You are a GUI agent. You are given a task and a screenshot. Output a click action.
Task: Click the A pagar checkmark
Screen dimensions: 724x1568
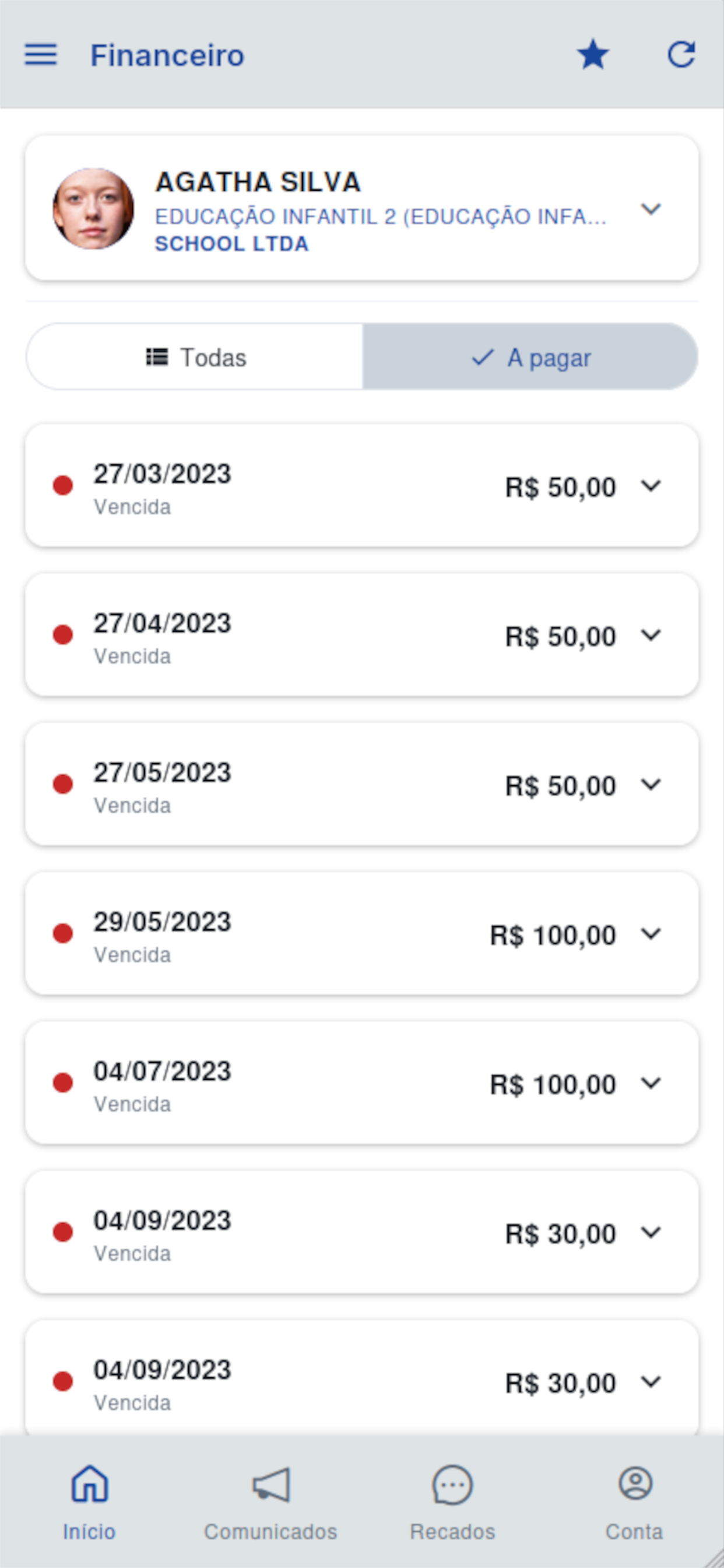point(483,358)
